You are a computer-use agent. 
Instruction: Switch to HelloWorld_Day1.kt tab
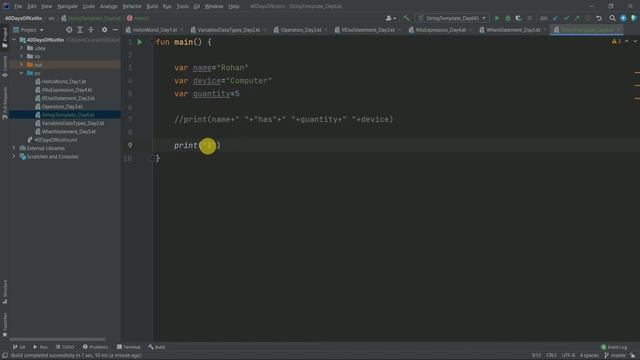(154, 30)
